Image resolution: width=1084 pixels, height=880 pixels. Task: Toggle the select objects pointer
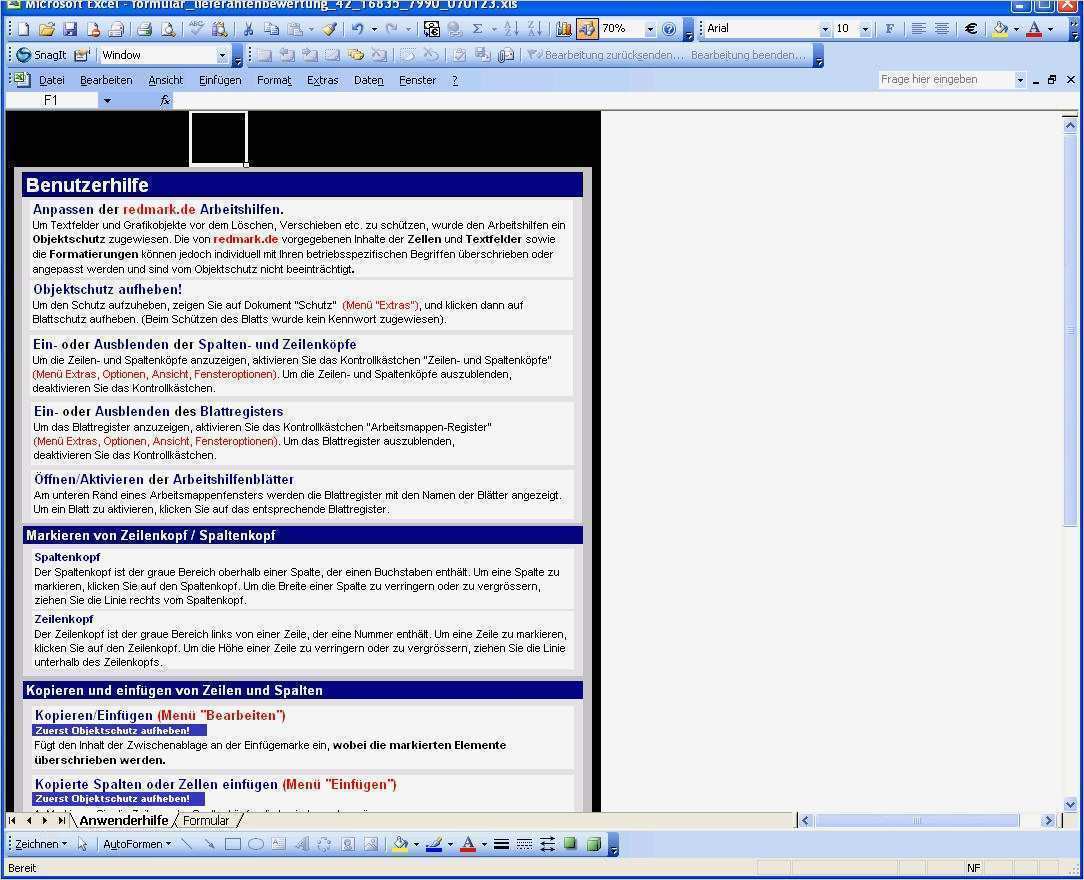point(83,844)
